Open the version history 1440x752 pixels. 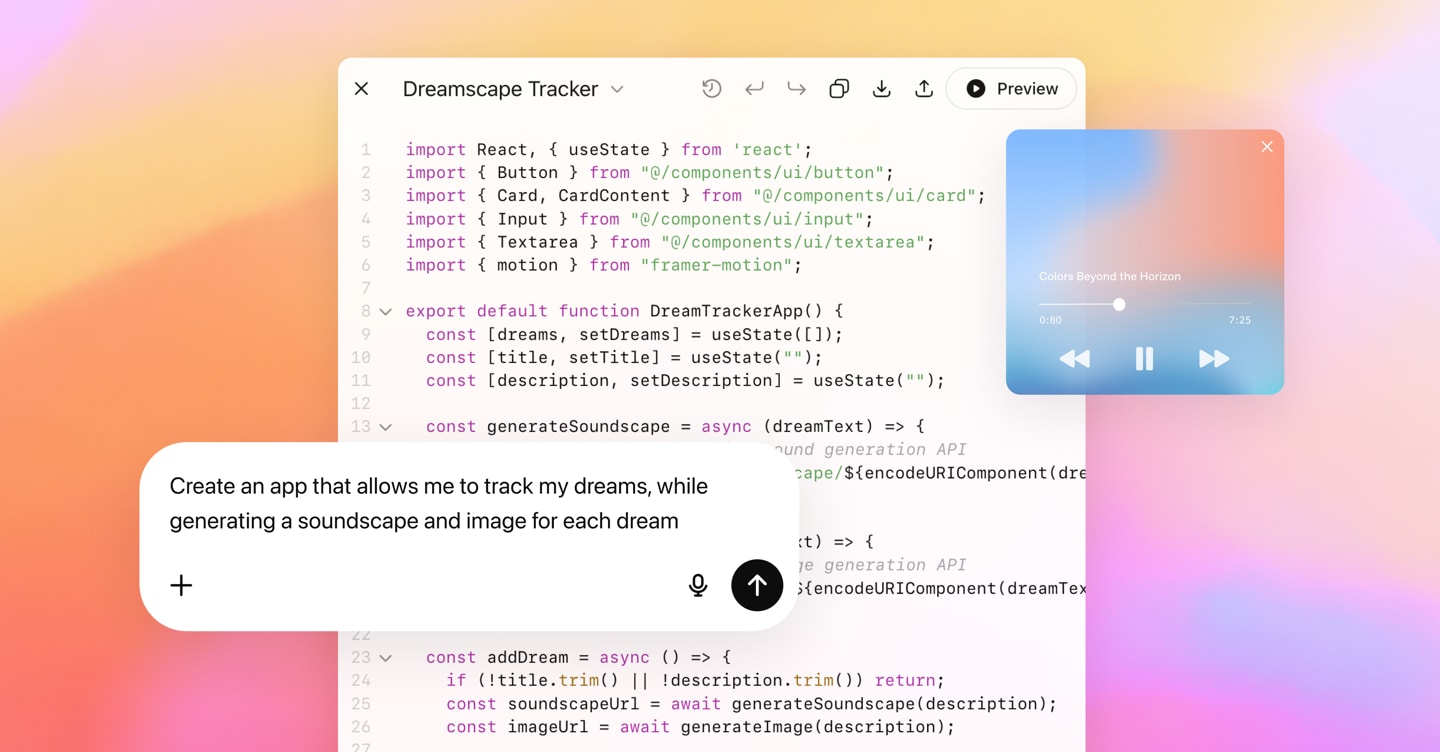(711, 88)
